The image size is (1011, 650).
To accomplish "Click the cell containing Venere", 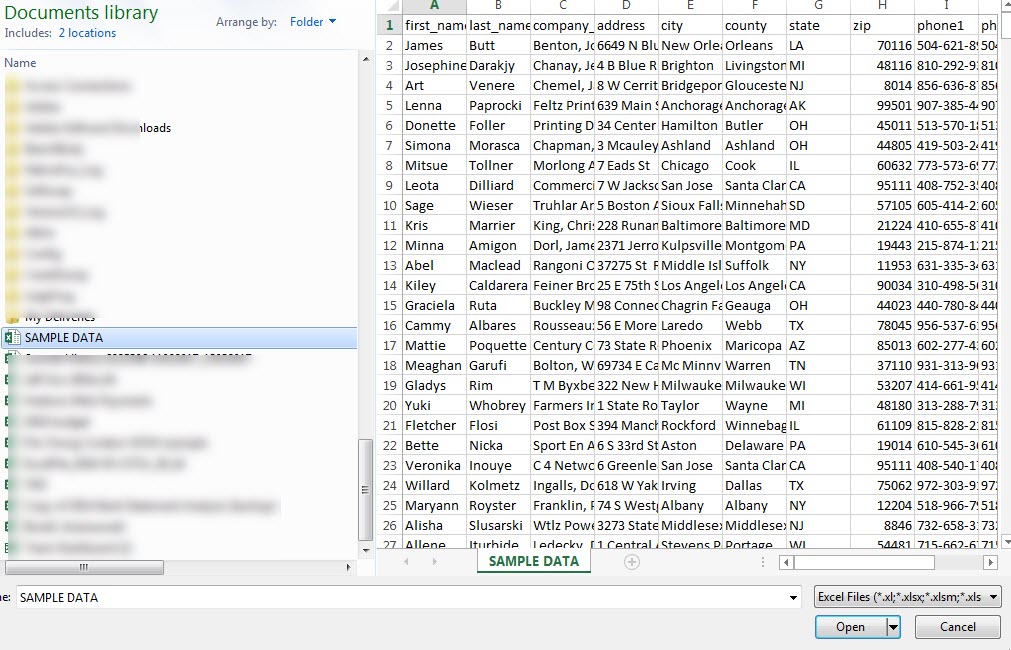I will pyautogui.click(x=498, y=86).
